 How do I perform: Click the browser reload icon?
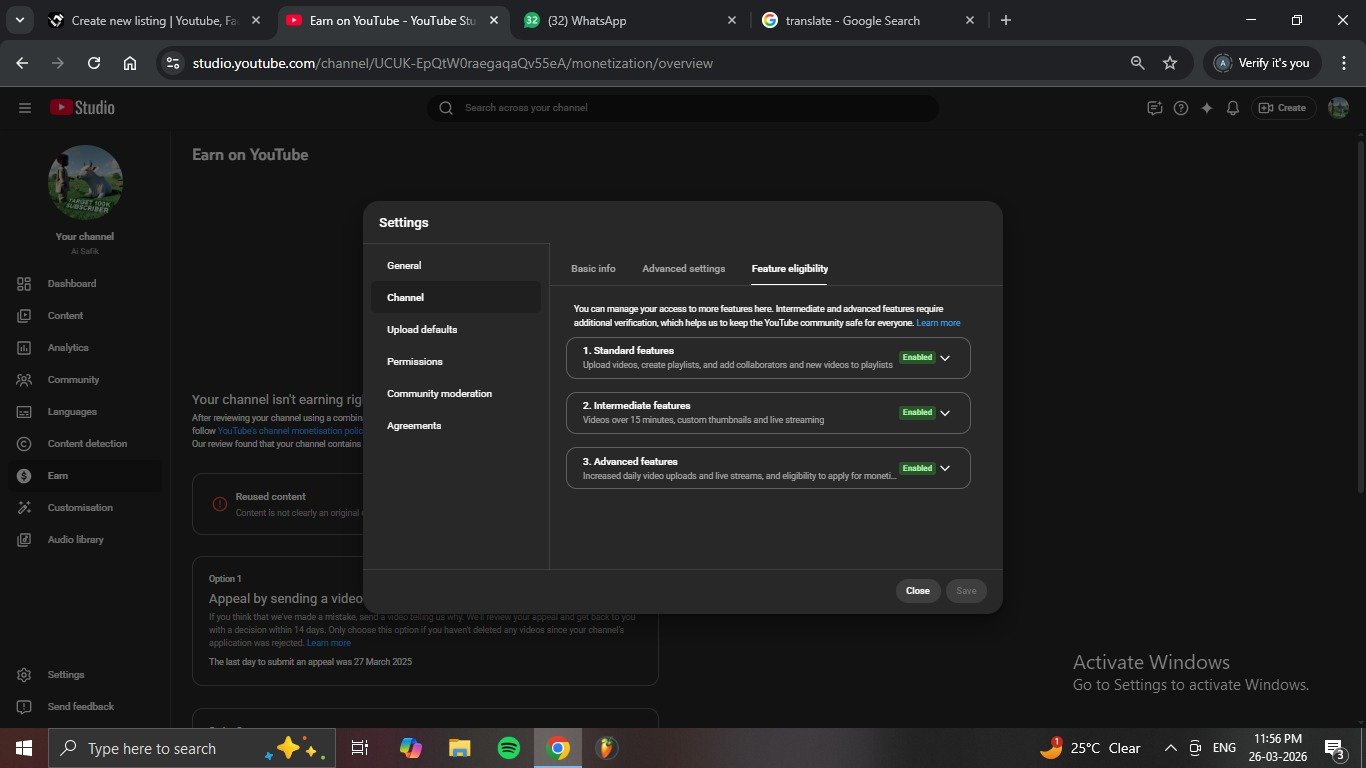coord(94,63)
